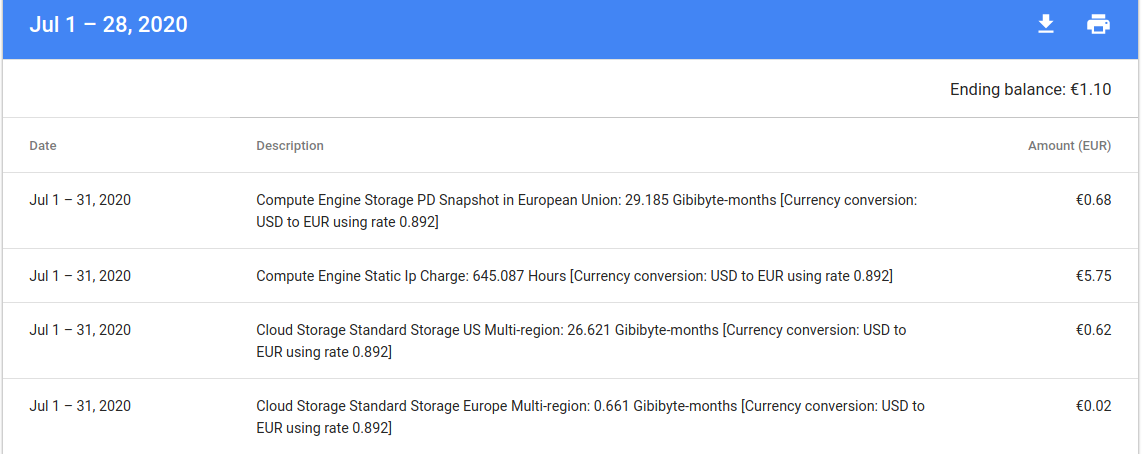Select the US Multi-region storage row
The image size is (1146, 454).
click(x=581, y=340)
